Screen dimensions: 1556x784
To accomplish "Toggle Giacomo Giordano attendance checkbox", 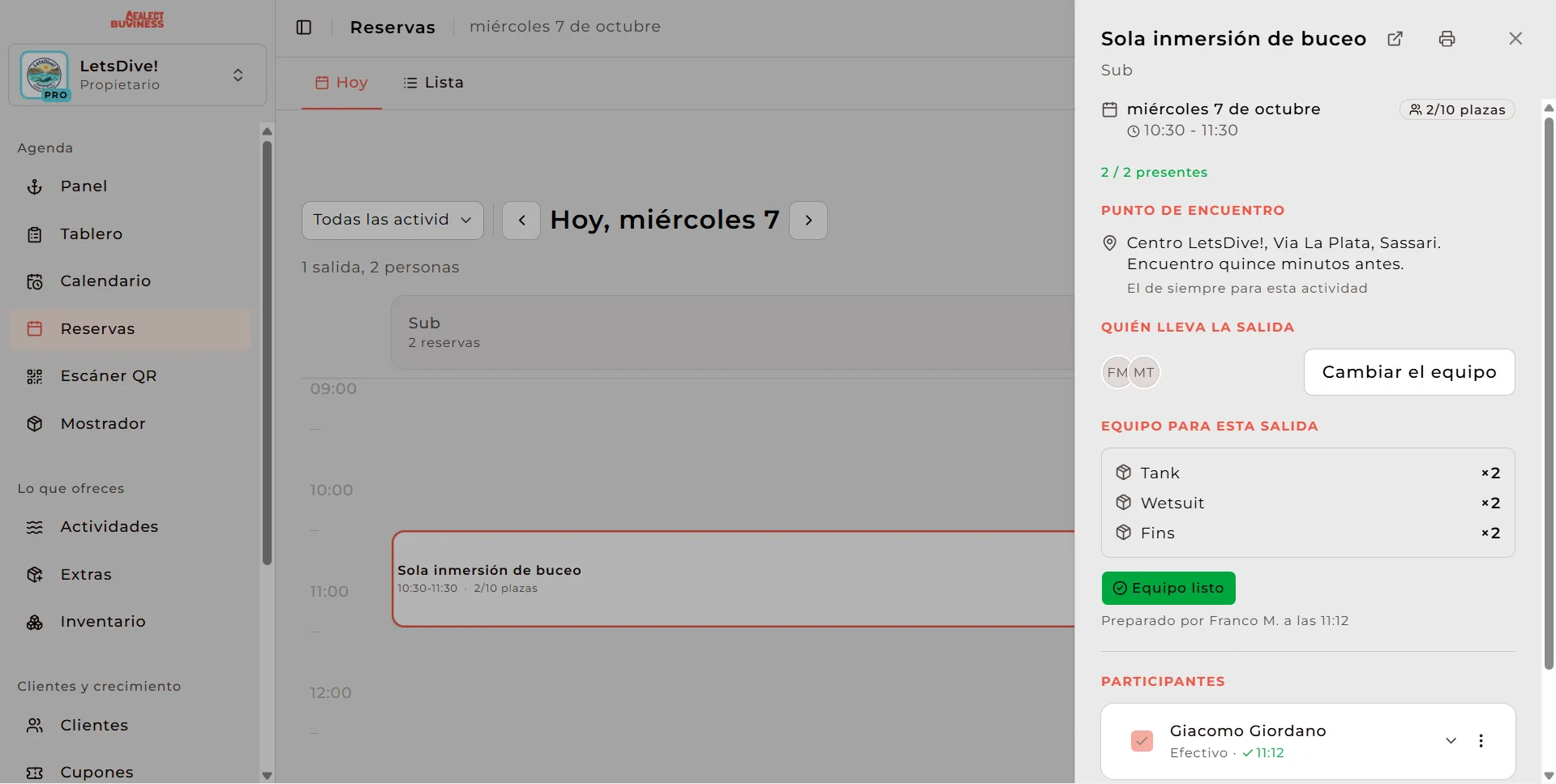I will (x=1142, y=741).
